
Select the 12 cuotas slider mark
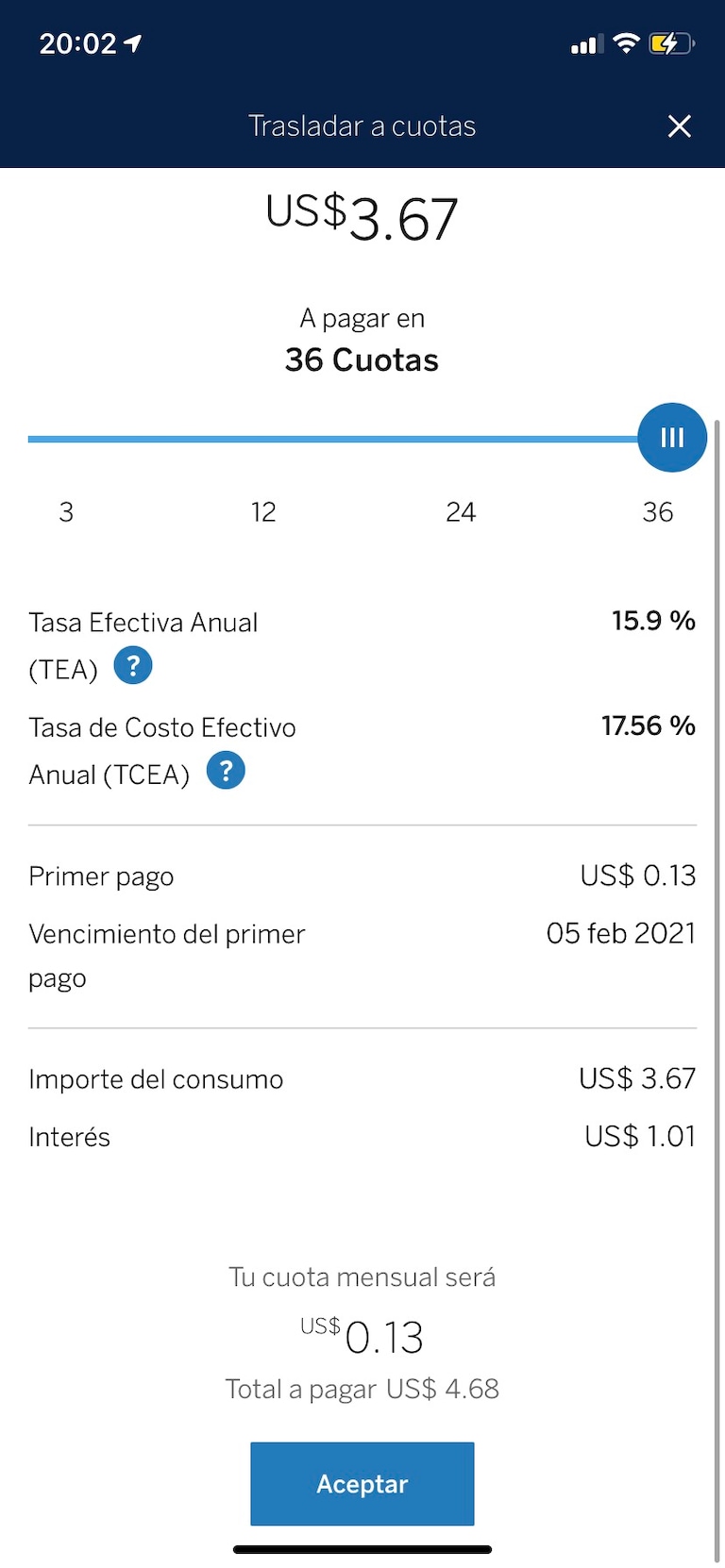(263, 512)
